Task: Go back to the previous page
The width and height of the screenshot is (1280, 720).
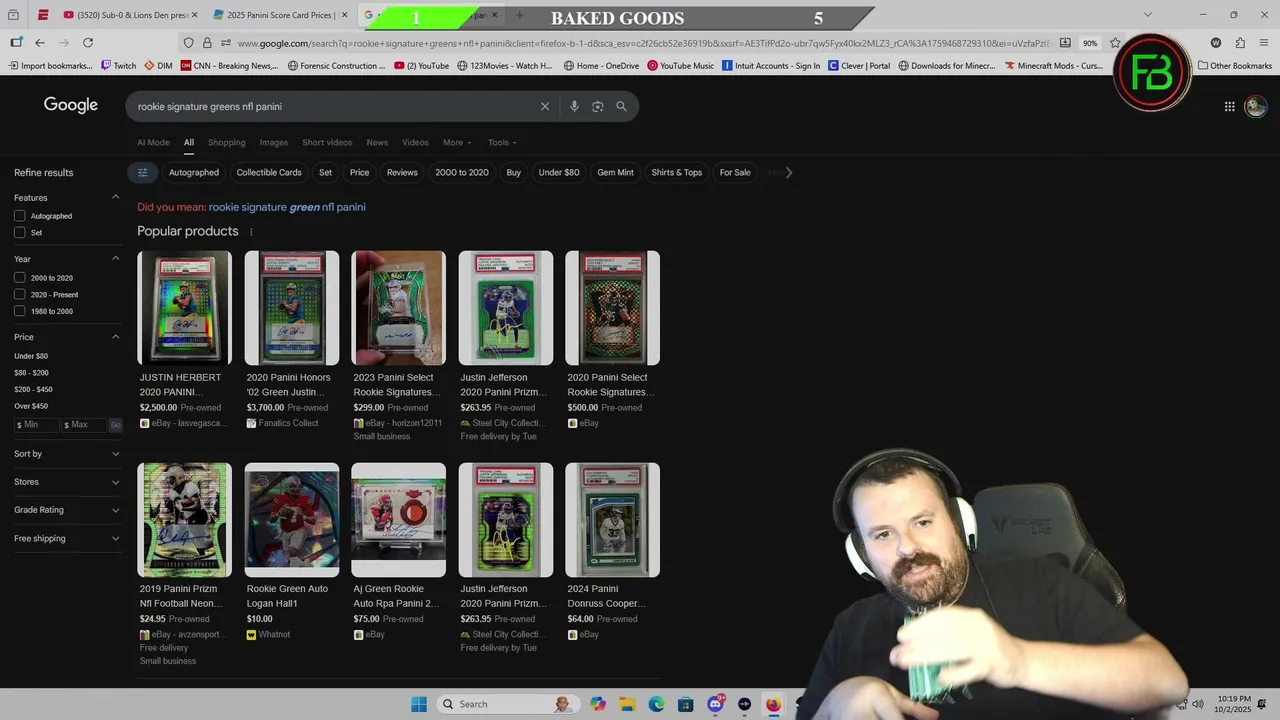Action: pos(40,43)
